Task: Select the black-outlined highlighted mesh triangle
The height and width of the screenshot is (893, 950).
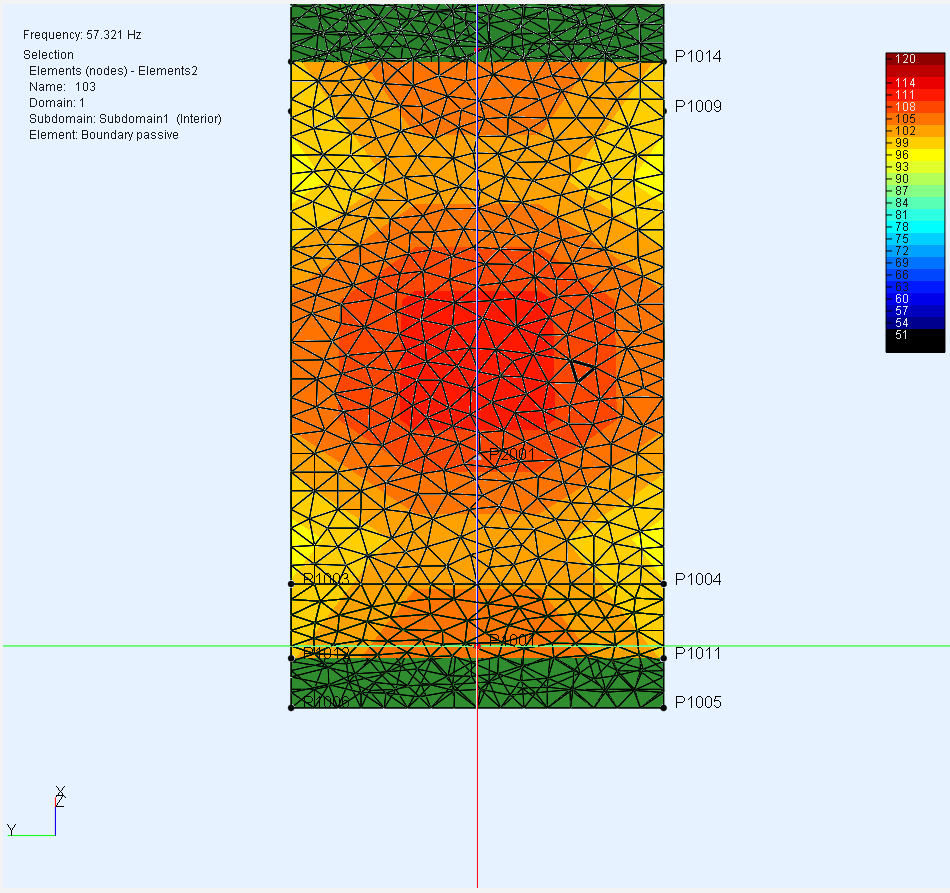Action: click(x=582, y=371)
